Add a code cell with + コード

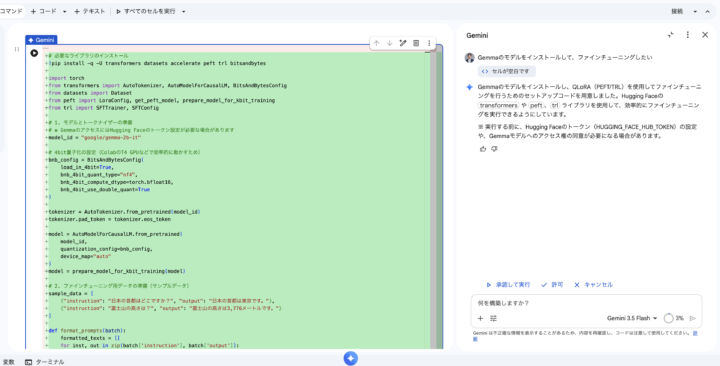(x=44, y=11)
